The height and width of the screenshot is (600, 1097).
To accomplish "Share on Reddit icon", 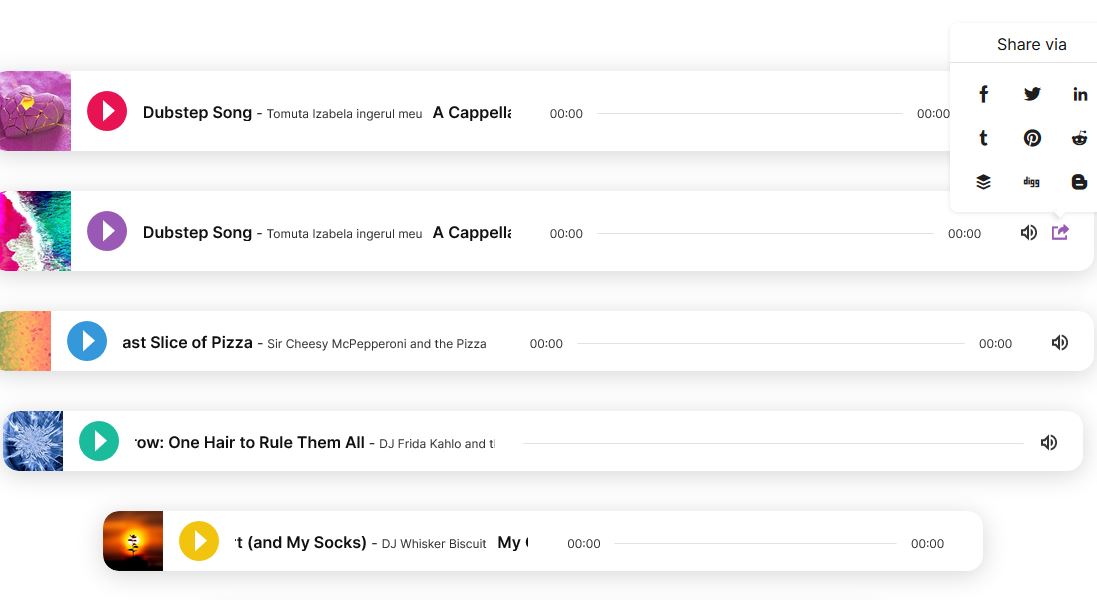I will pos(1080,138).
